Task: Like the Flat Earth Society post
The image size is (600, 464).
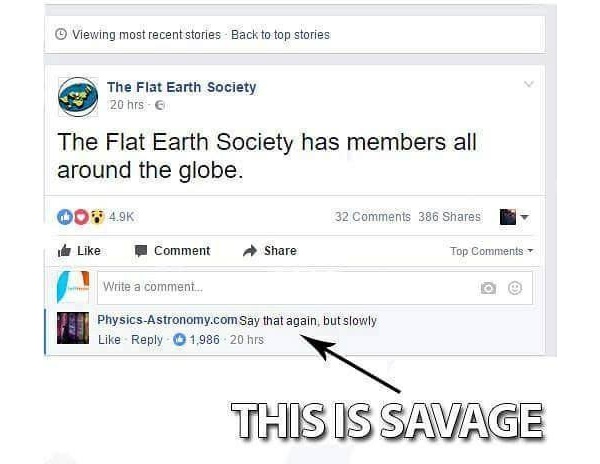Action: (79, 251)
